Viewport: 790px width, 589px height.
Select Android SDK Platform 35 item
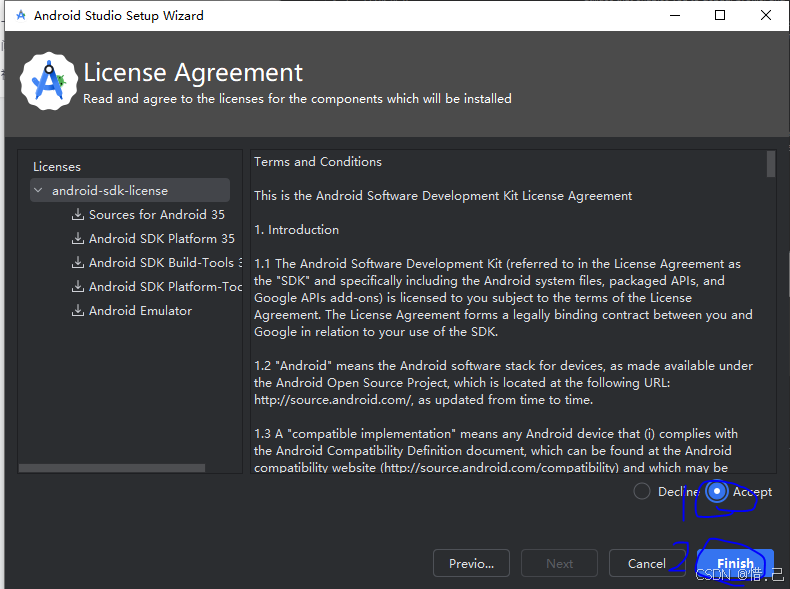[162, 238]
